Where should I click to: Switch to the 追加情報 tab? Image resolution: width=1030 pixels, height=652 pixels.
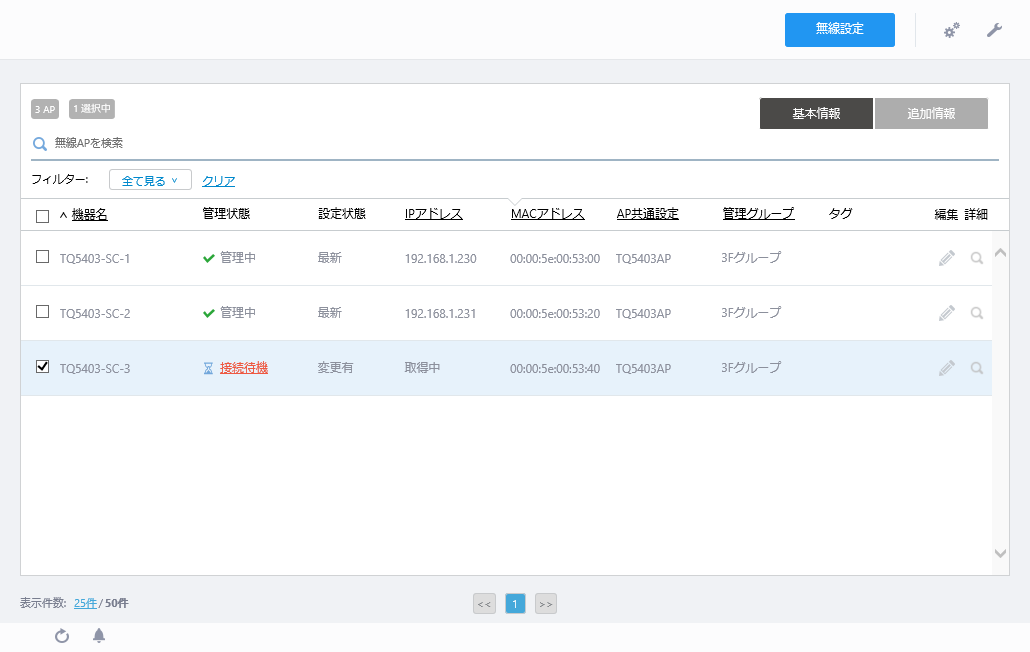click(931, 114)
